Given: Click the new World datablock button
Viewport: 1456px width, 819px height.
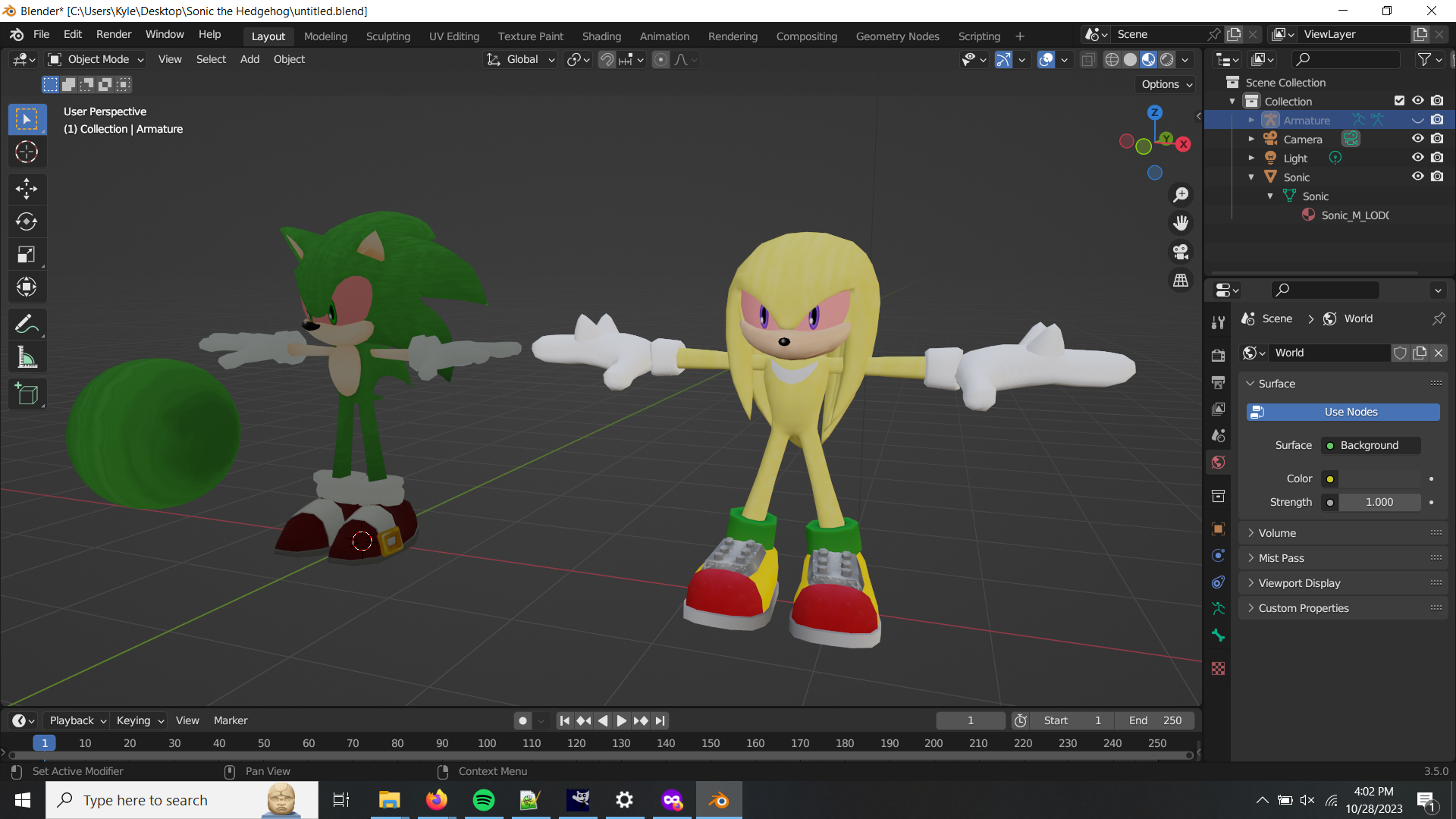Looking at the screenshot, I should click(1420, 353).
